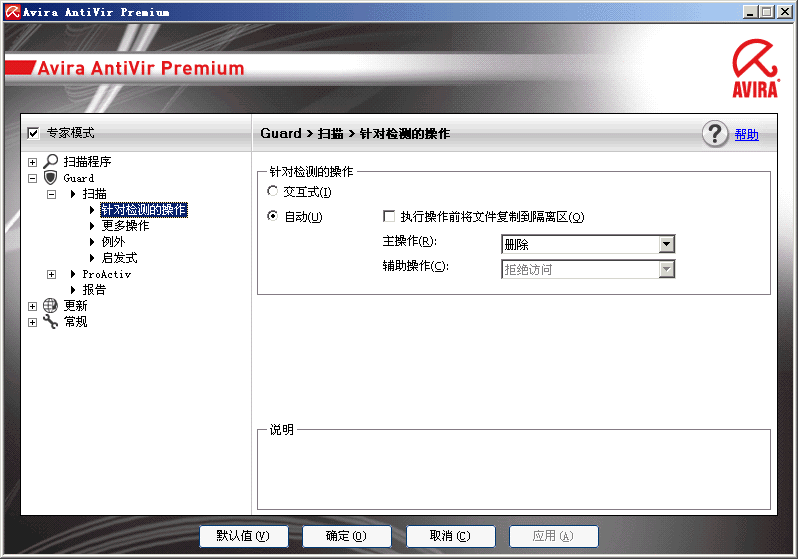Click the magnifier icon beside 扫描程序
Screen dimensions: 798x559
50,161
